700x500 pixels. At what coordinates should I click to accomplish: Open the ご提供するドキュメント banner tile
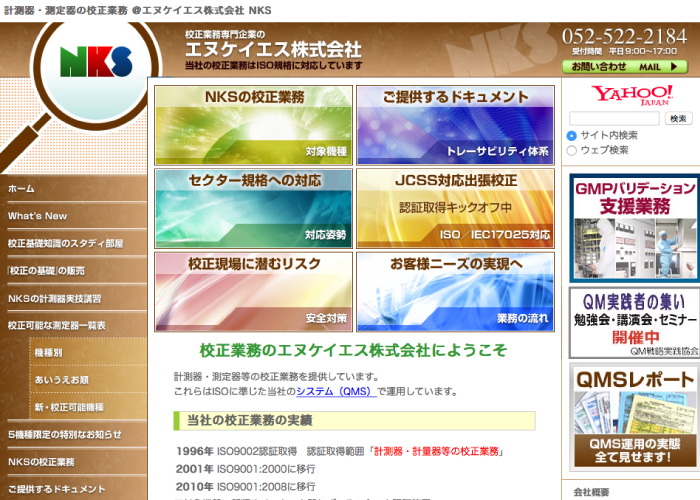(455, 125)
